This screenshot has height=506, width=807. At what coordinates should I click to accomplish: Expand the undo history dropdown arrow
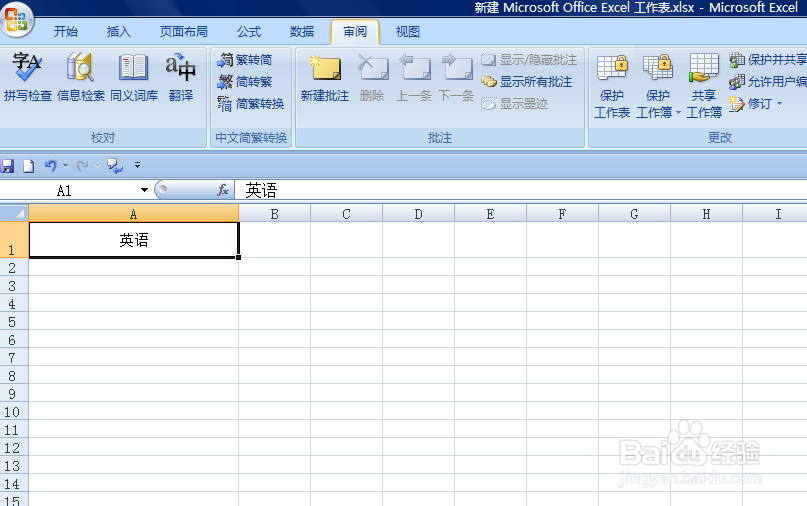point(65,166)
